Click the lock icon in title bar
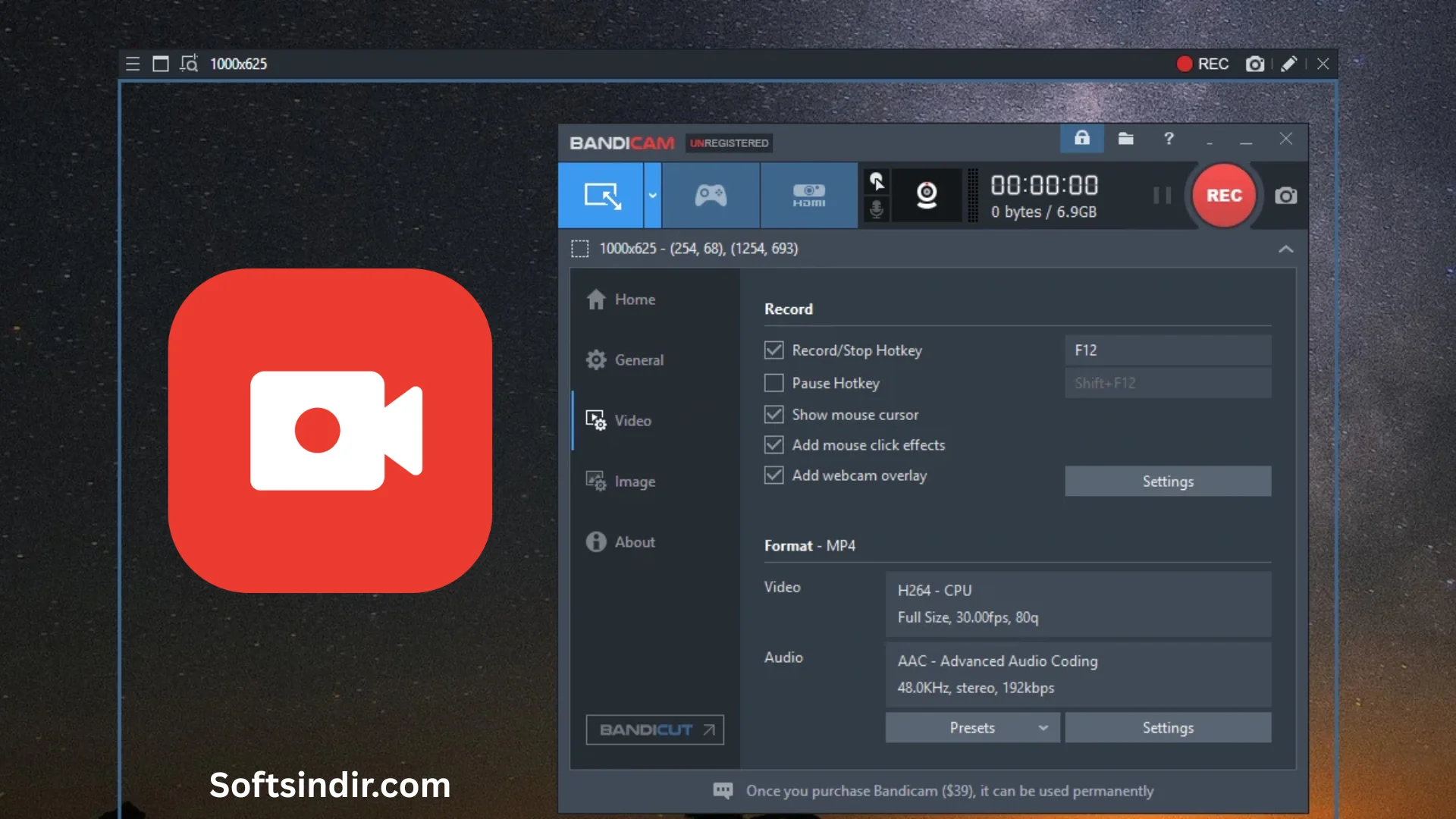 [1081, 139]
